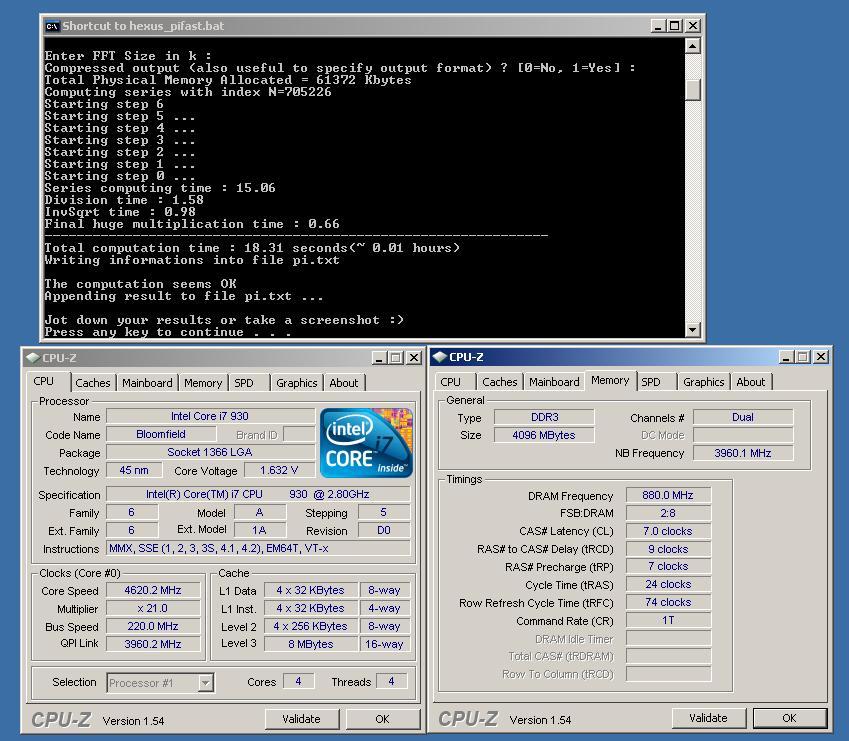Click the FSB:DRAM value '2:8'
This screenshot has height=741, width=849.
pyautogui.click(x=668, y=513)
